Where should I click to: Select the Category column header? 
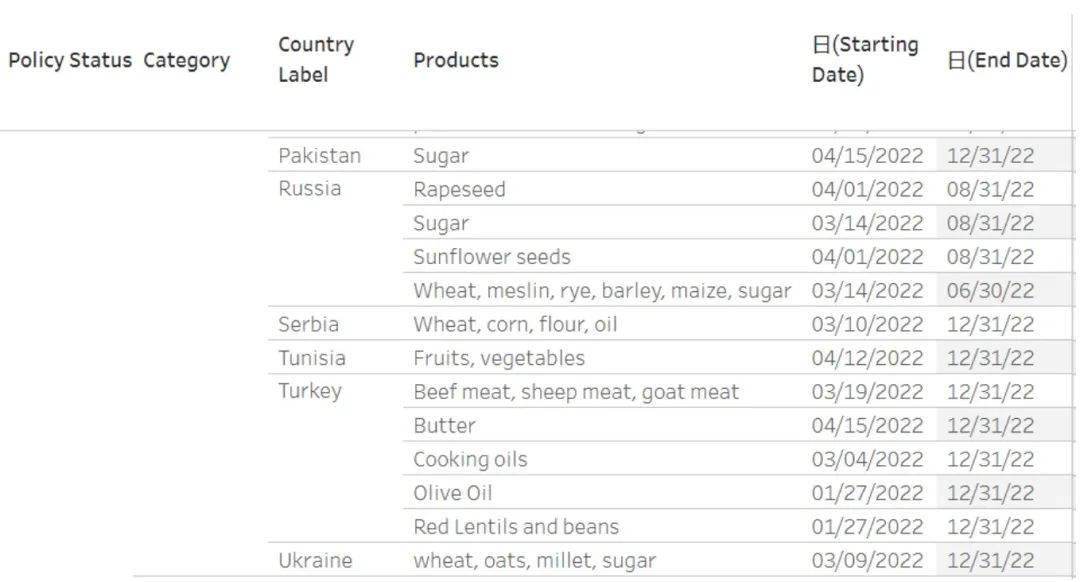[186, 60]
